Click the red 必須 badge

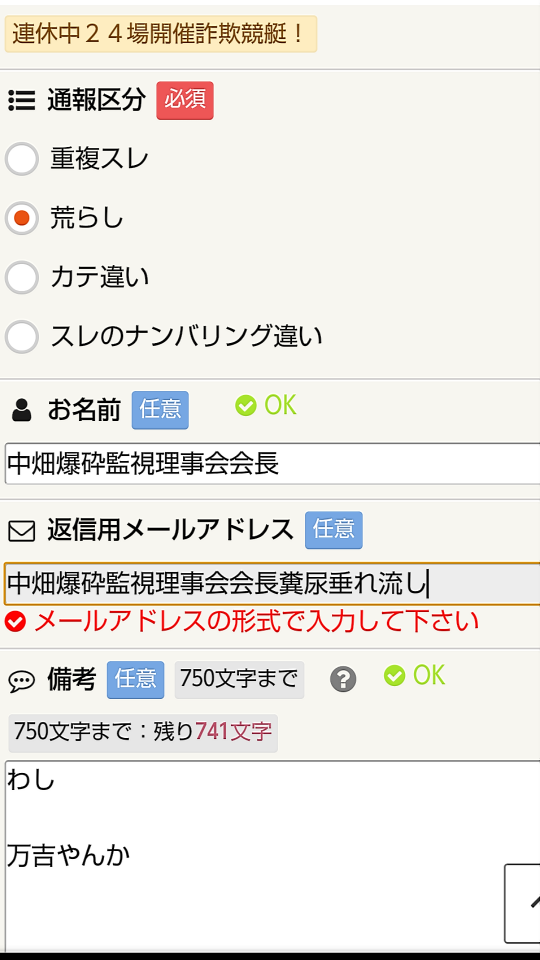point(185,100)
